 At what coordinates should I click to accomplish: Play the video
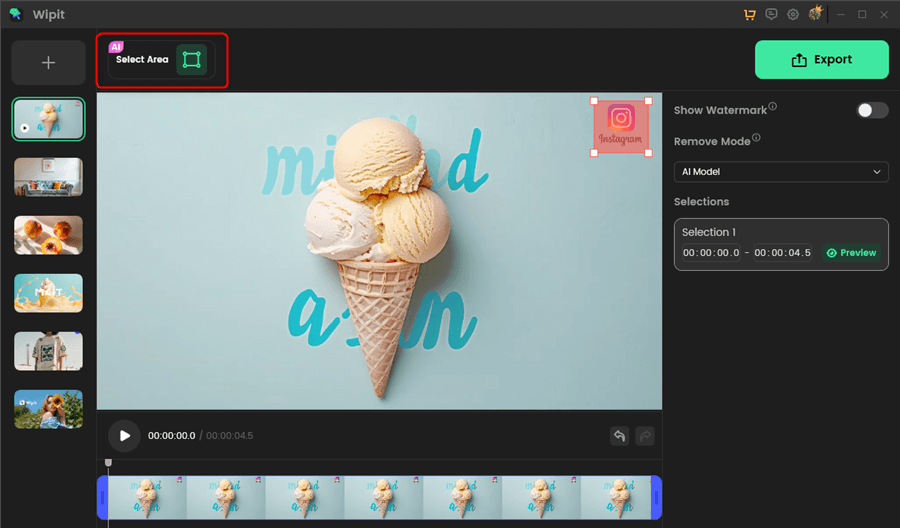click(124, 436)
